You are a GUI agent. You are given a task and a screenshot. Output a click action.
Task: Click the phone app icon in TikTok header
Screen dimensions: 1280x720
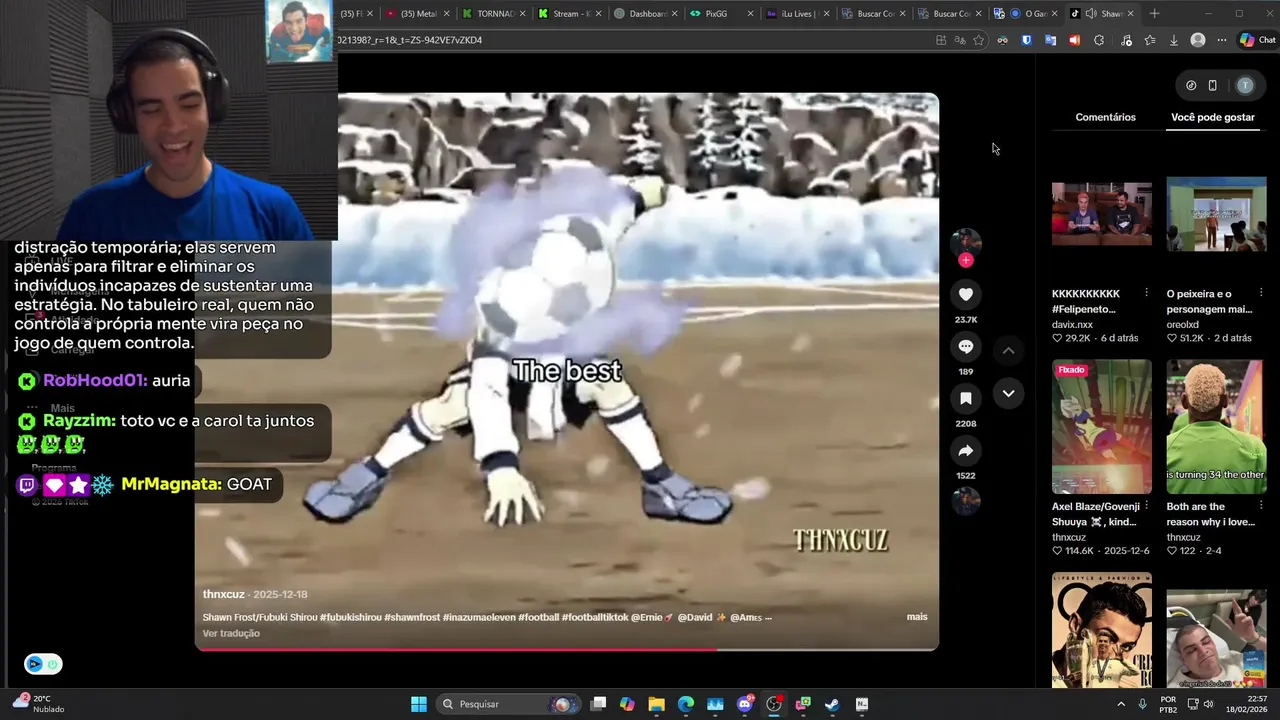(1212, 85)
